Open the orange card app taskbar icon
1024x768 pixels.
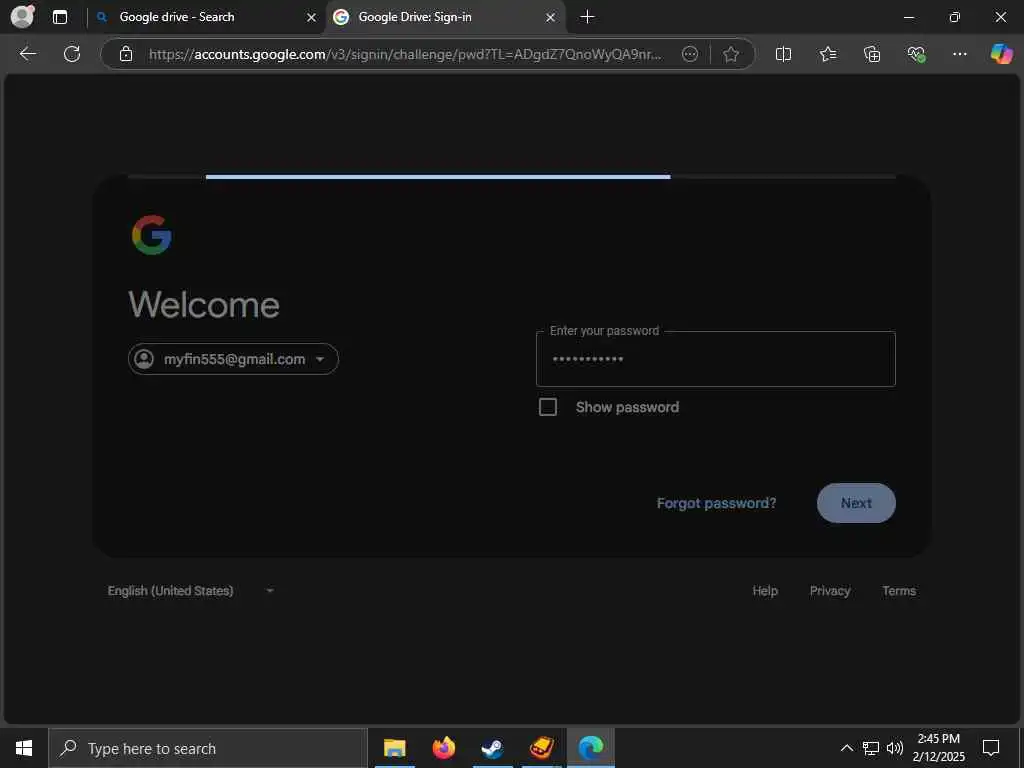pos(541,748)
